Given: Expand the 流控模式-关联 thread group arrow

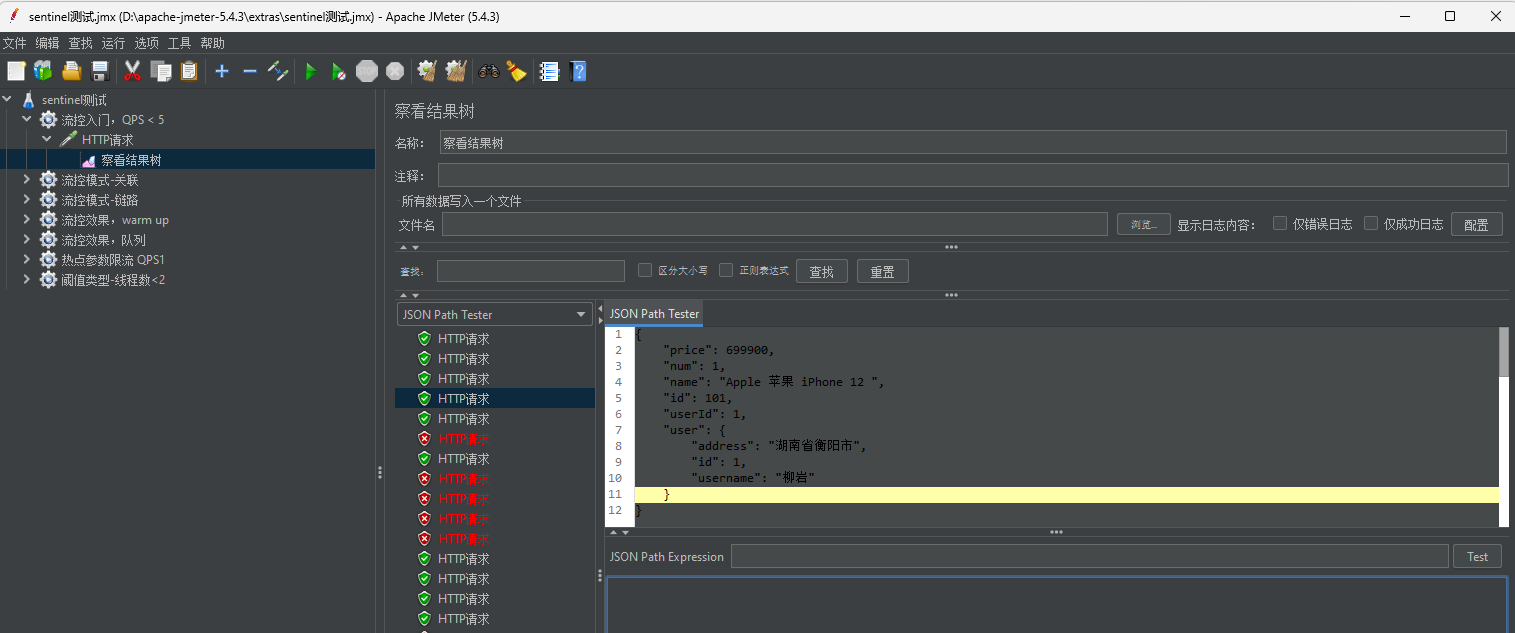Looking at the screenshot, I should [x=27, y=179].
